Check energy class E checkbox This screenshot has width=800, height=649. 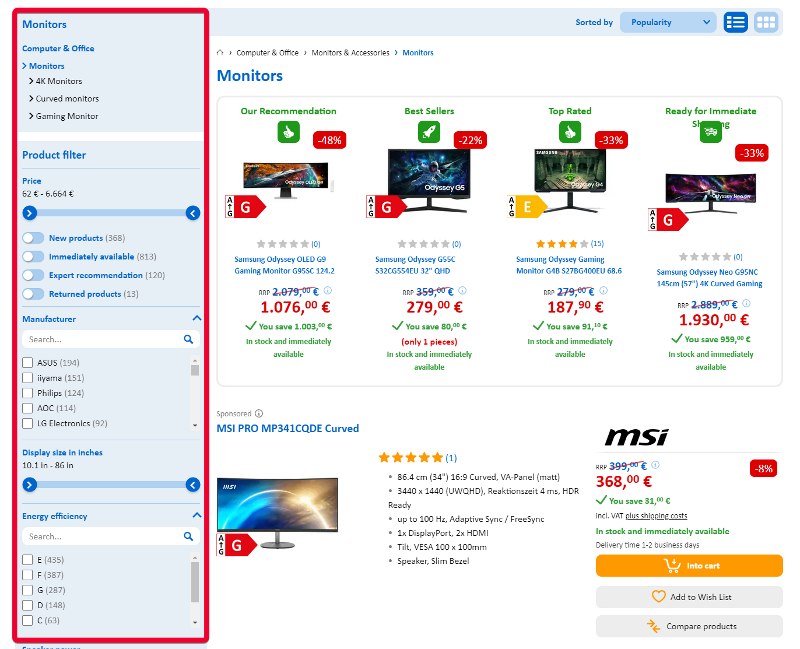coord(28,560)
